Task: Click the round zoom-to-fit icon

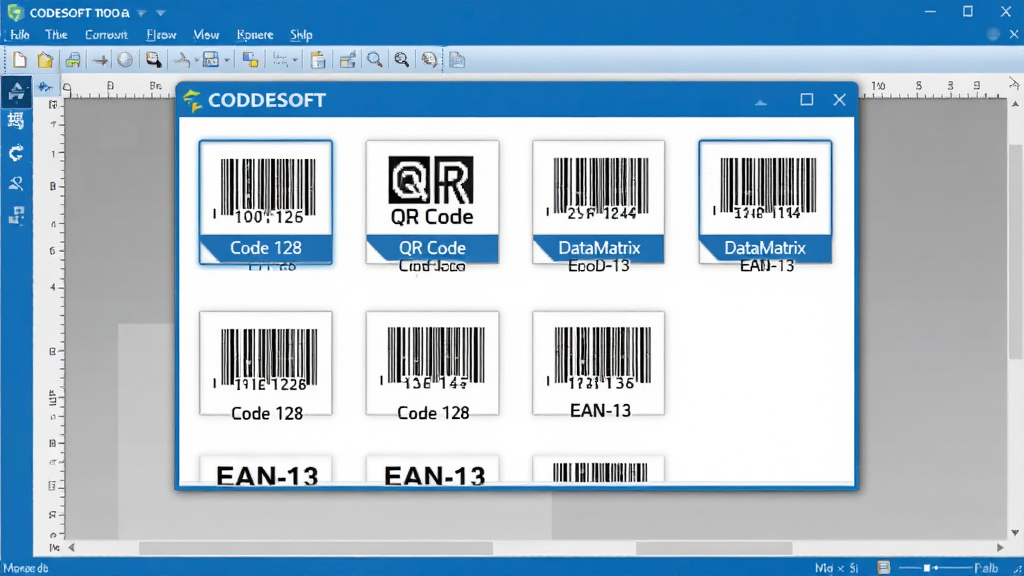Action: tap(429, 60)
